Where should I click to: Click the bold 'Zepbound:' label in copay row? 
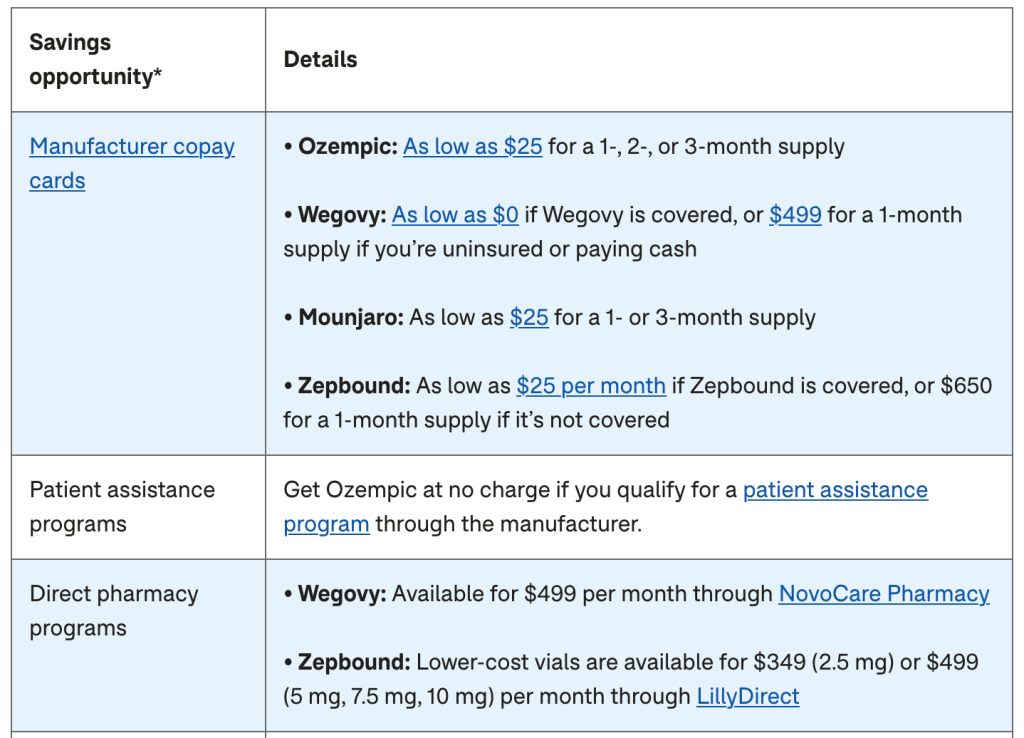(354, 386)
